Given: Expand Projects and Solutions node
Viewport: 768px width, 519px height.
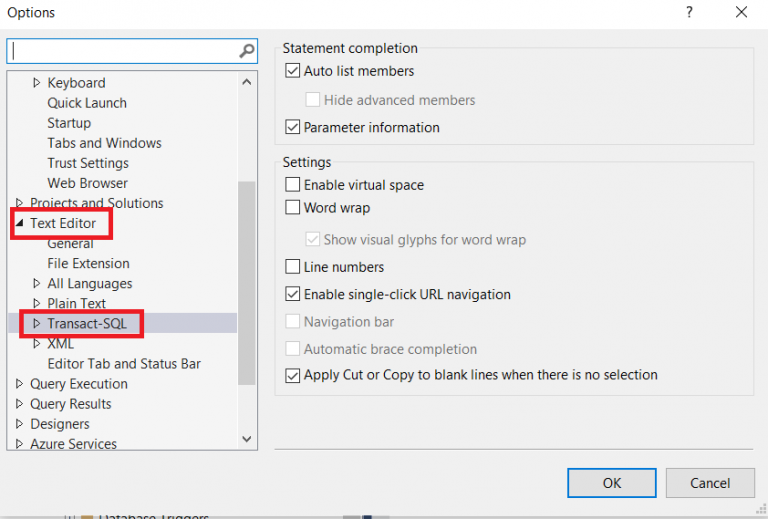Looking at the screenshot, I should pyautogui.click(x=19, y=203).
